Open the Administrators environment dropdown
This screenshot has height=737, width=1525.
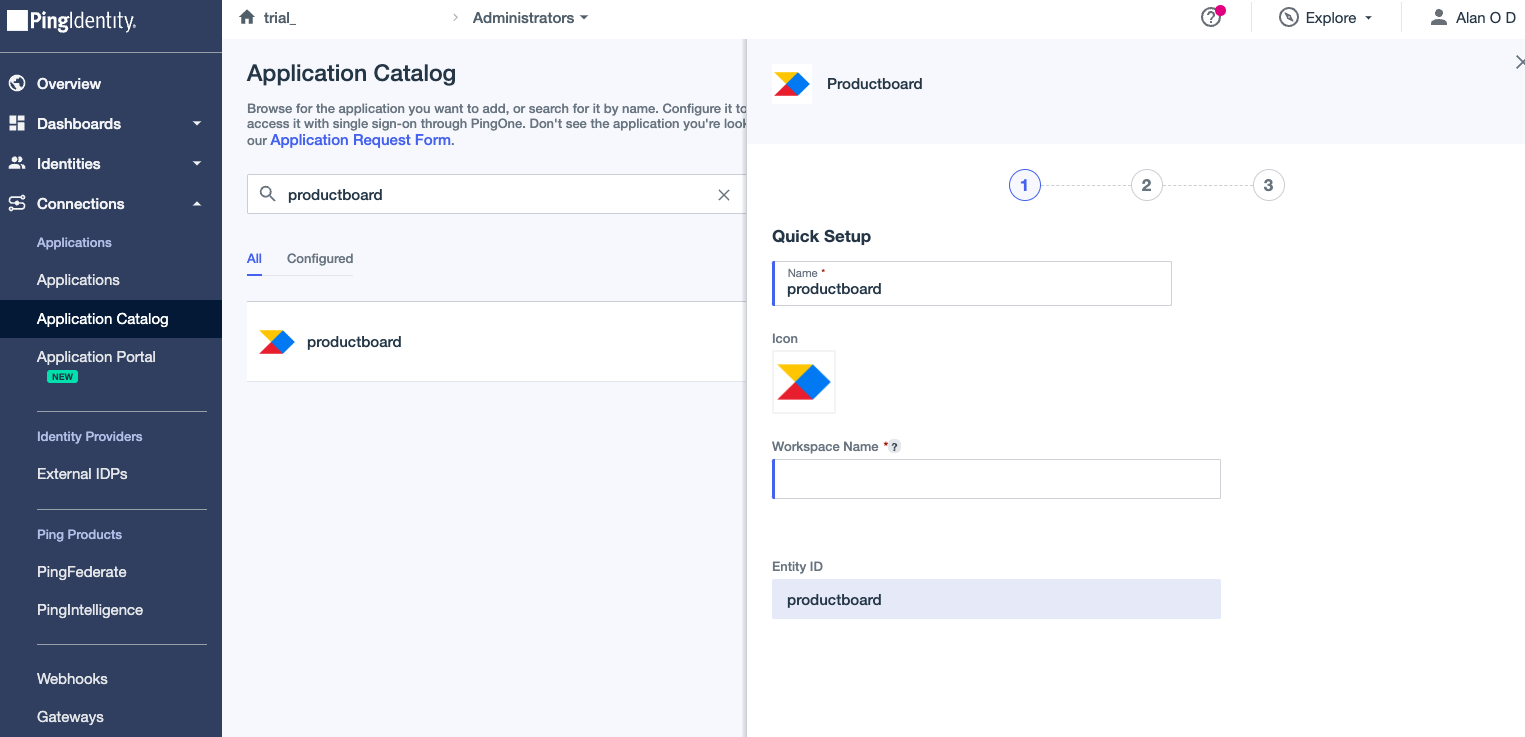pyautogui.click(x=531, y=18)
